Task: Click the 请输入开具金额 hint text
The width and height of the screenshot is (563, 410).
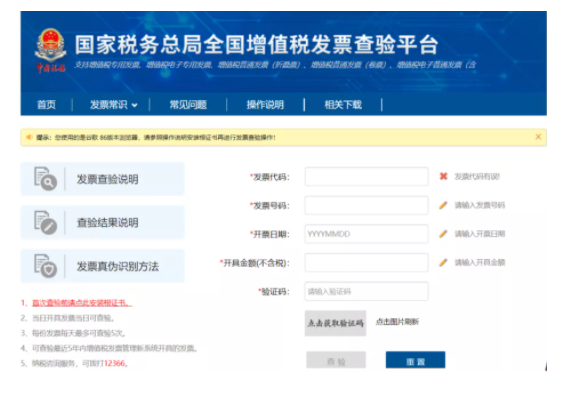Action: tap(480, 263)
